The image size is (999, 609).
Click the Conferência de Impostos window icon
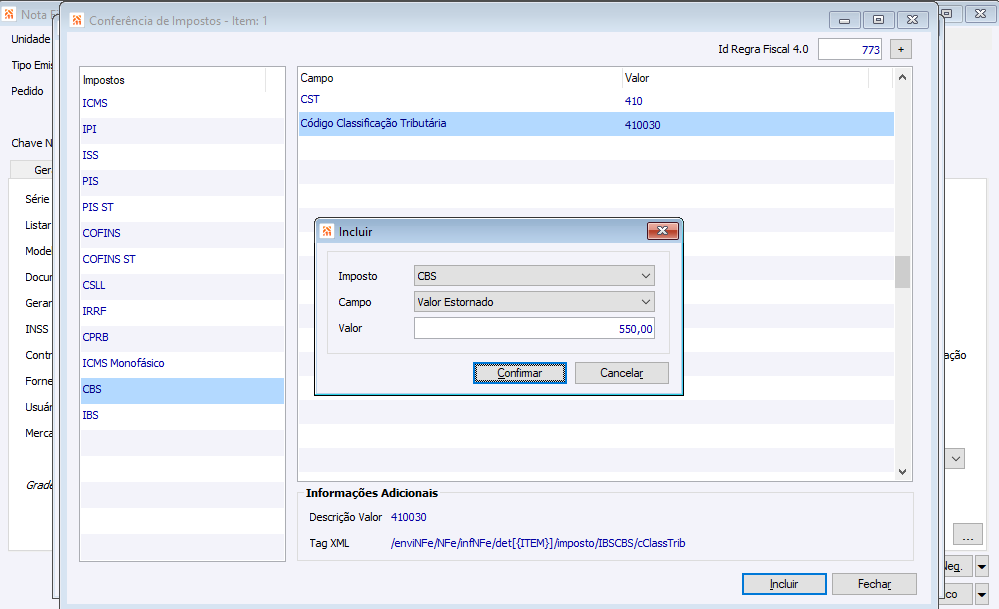tap(77, 20)
